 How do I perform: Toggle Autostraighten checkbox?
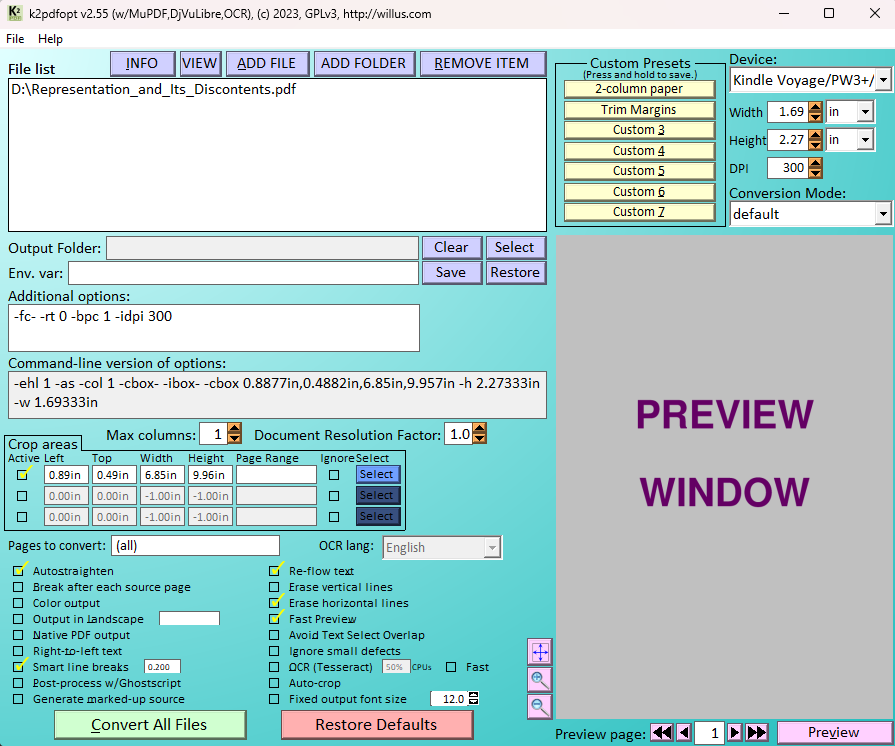tap(19, 571)
